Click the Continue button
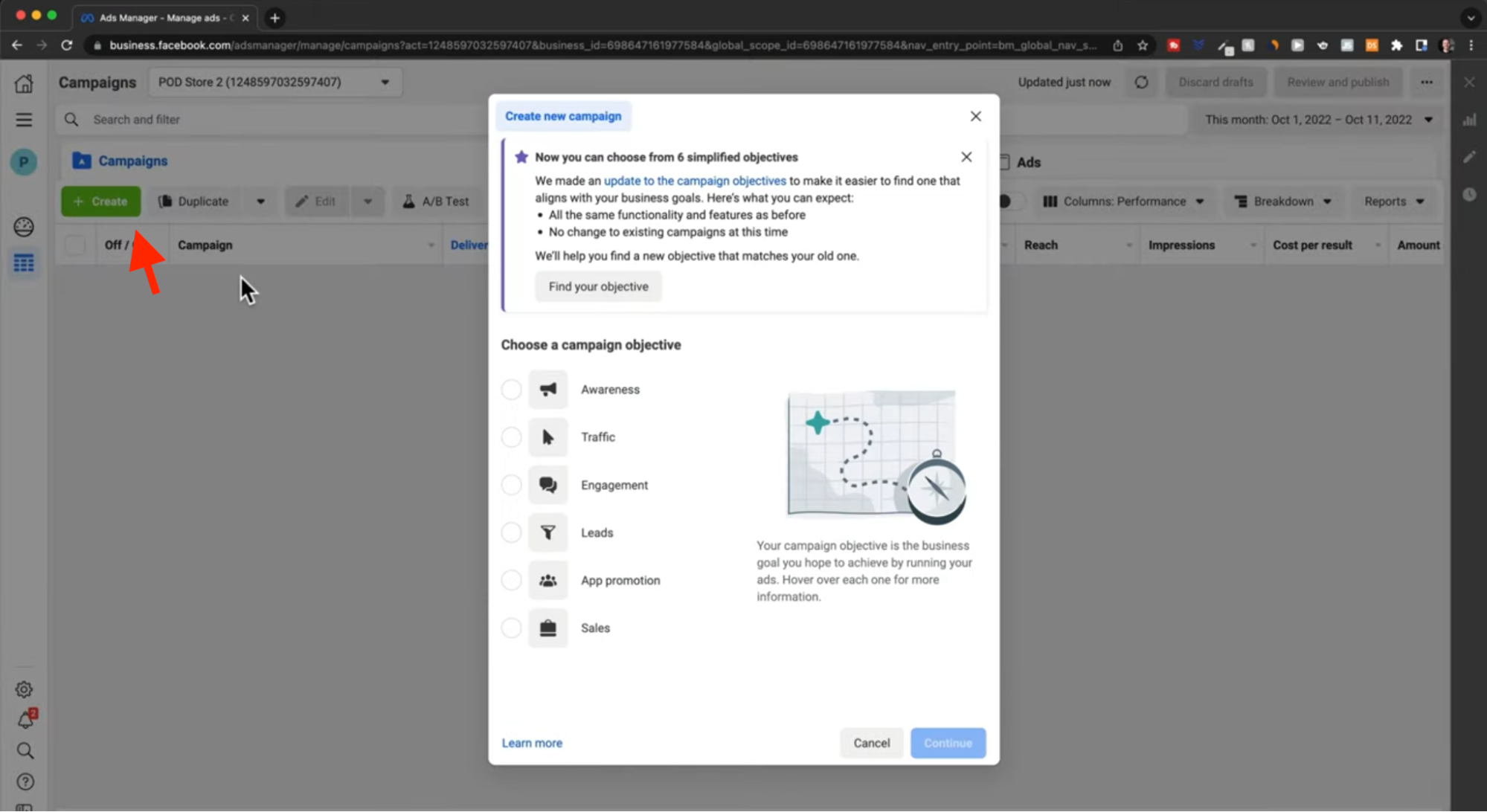This screenshot has width=1487, height=812. point(948,743)
